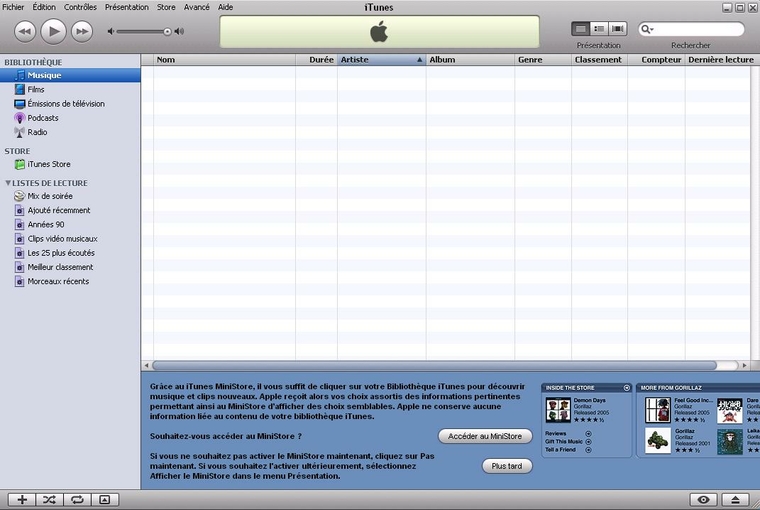Image resolution: width=760 pixels, height=510 pixels.
Task: Select the Morceaux récents playlist
Action: (70, 281)
